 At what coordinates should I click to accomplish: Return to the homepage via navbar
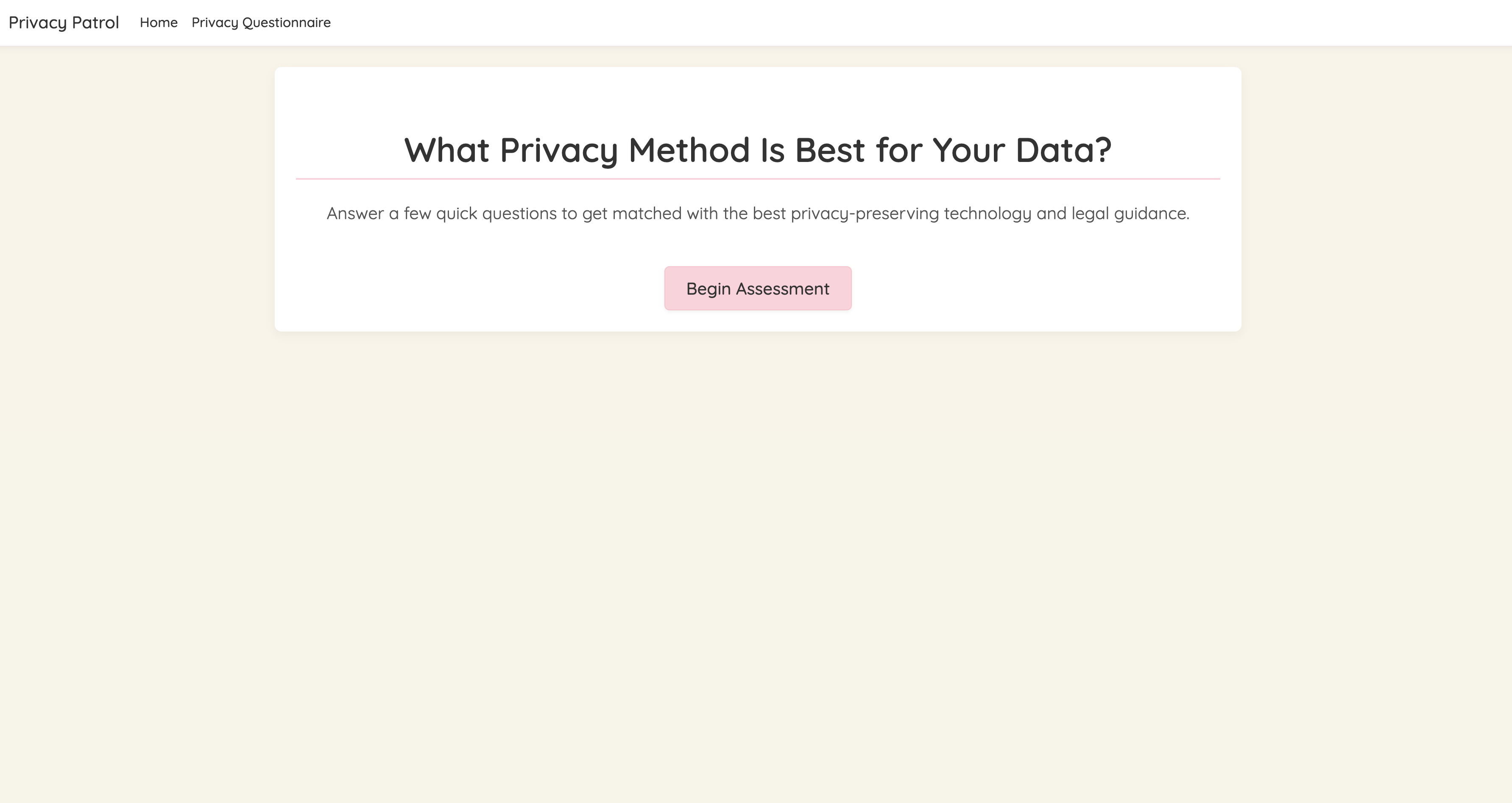coord(158,22)
